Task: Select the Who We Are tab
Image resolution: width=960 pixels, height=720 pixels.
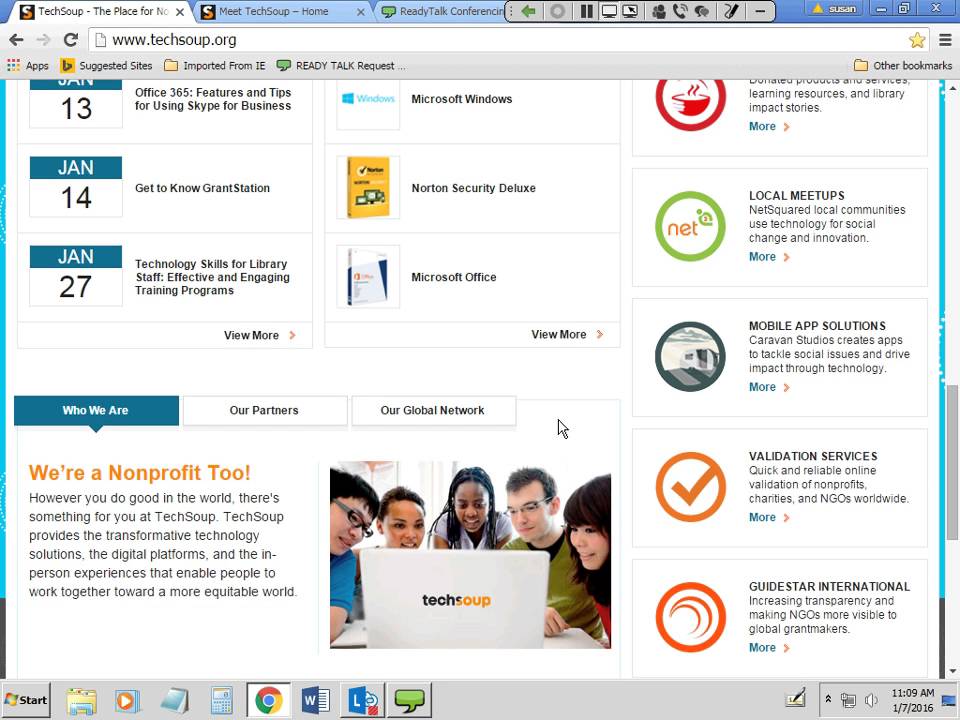Action: (x=96, y=410)
